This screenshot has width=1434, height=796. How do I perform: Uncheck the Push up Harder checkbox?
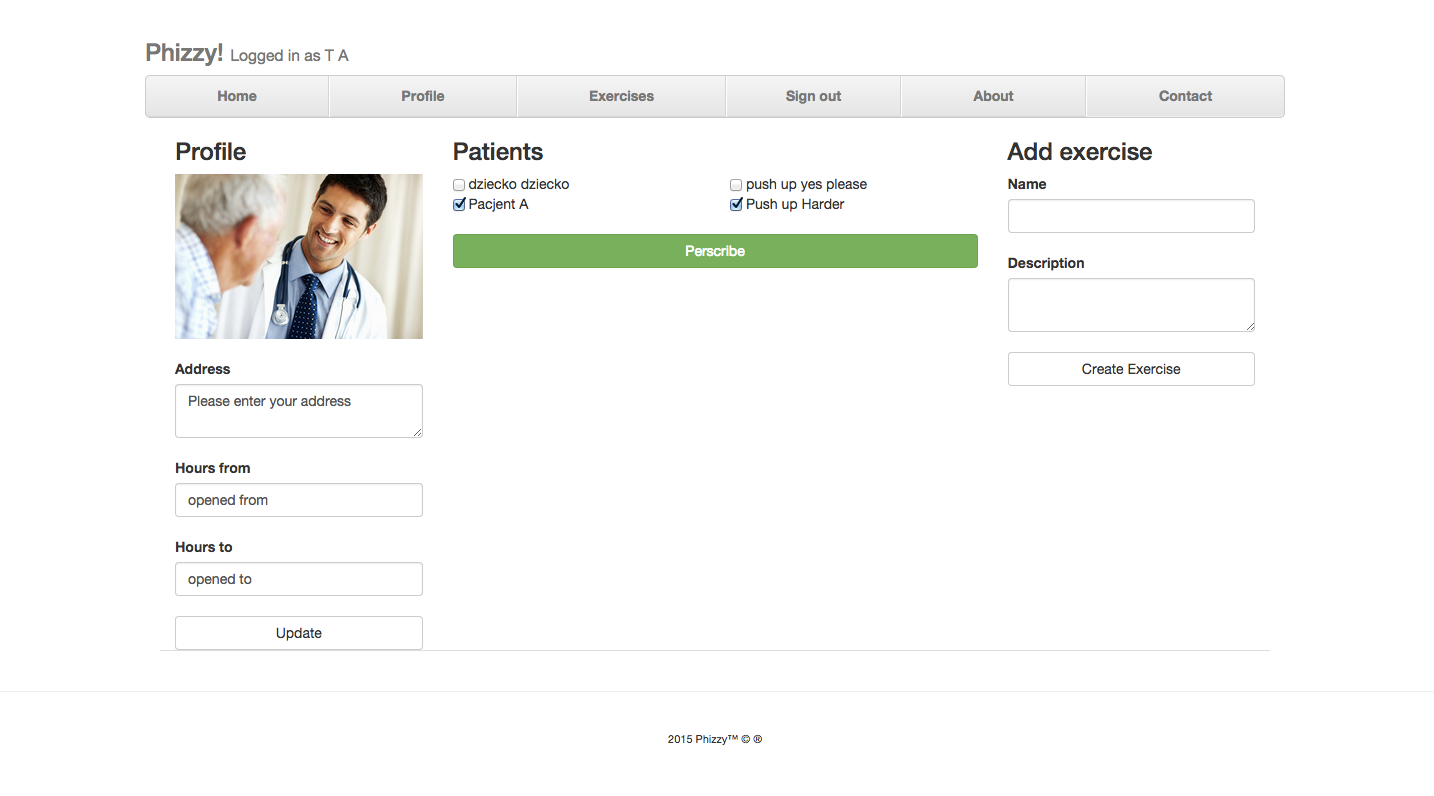pos(736,205)
